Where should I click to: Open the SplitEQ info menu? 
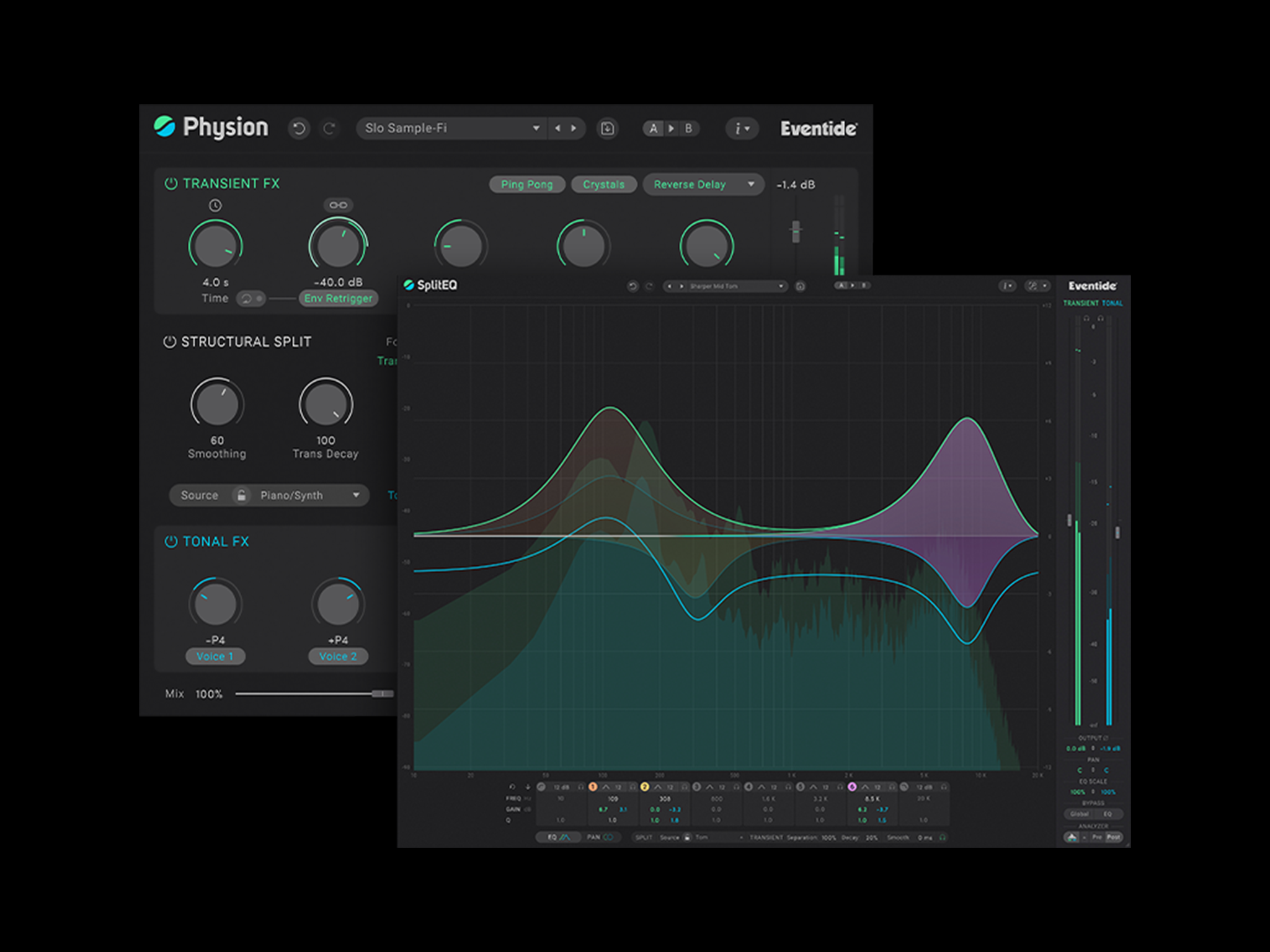click(x=1008, y=286)
